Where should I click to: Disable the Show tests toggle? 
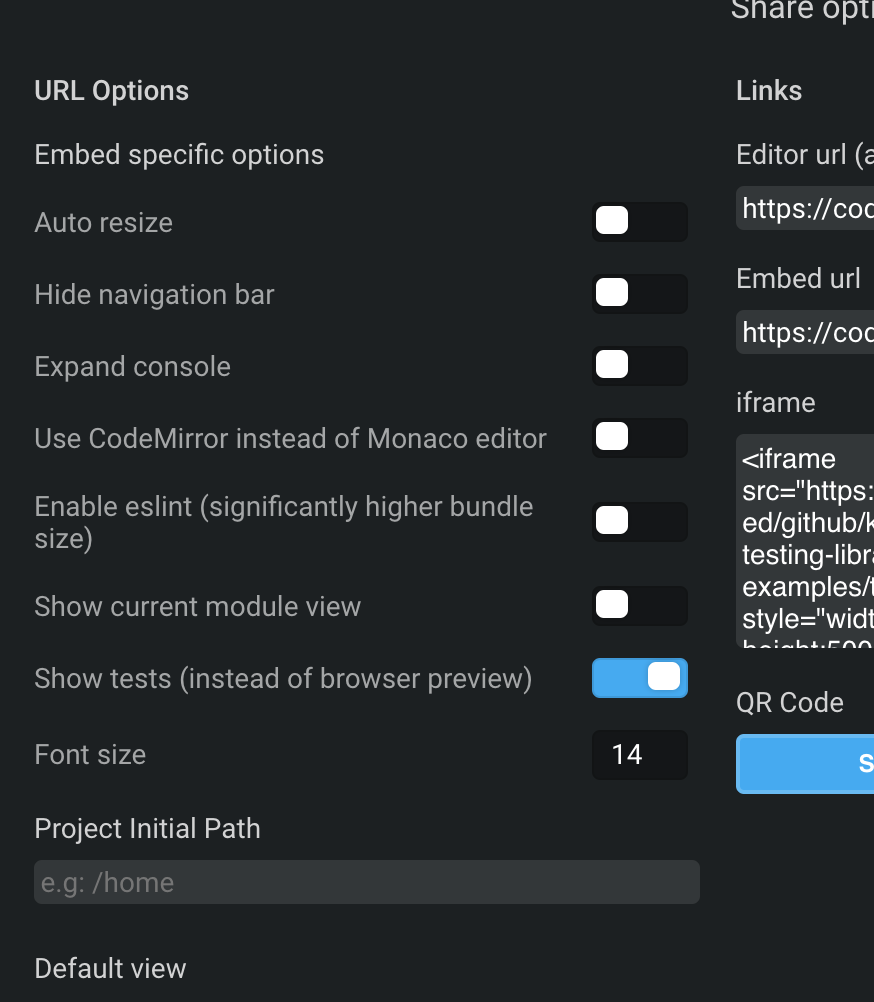point(639,678)
